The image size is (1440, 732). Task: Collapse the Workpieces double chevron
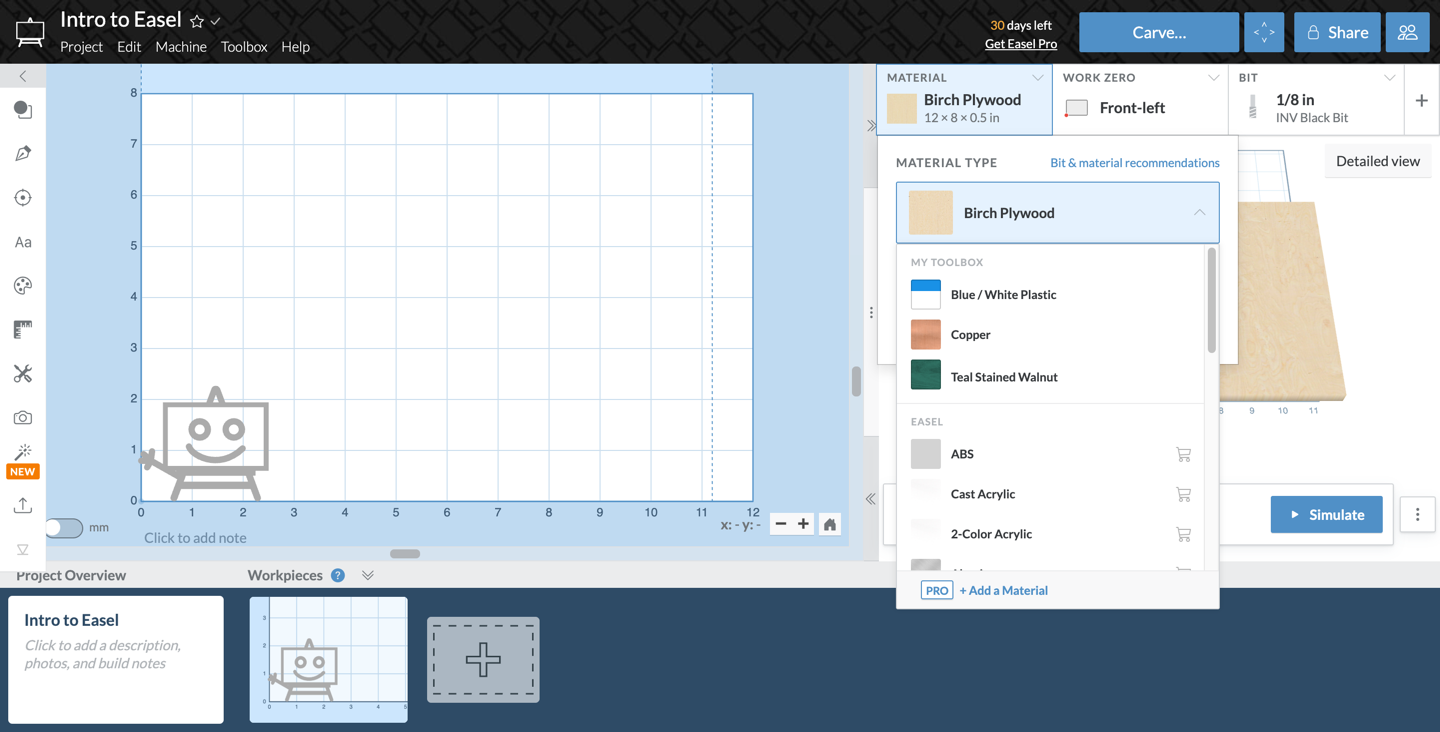[x=368, y=575]
